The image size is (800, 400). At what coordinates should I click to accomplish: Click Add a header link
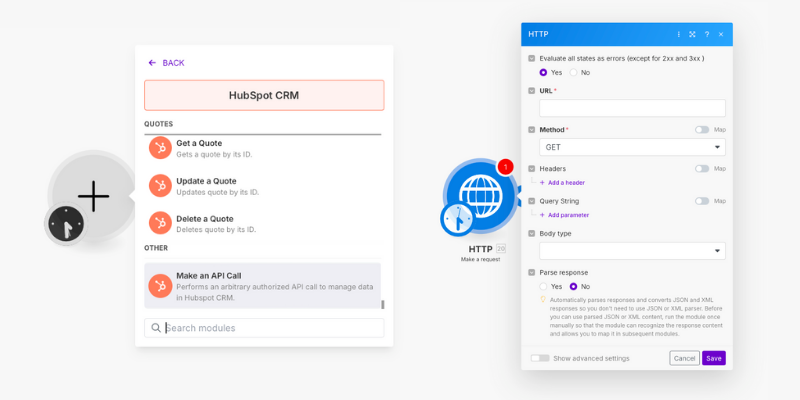[x=562, y=183]
